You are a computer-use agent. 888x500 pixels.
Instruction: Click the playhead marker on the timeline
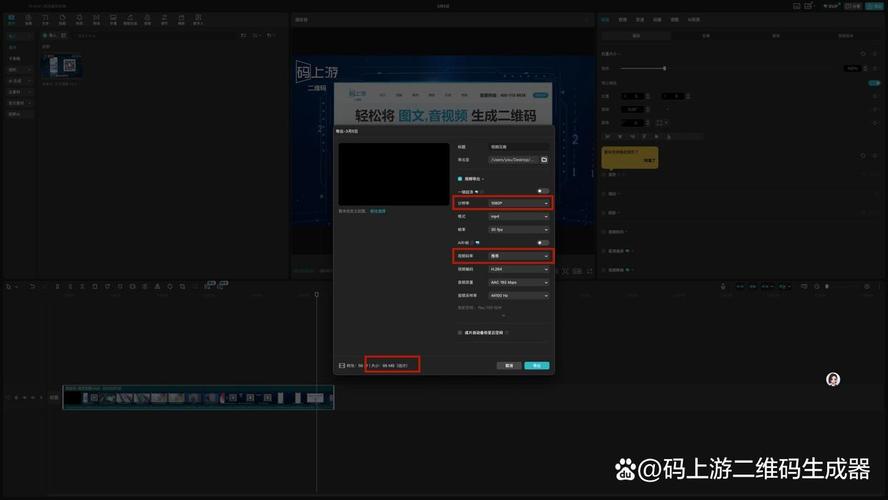[317, 294]
